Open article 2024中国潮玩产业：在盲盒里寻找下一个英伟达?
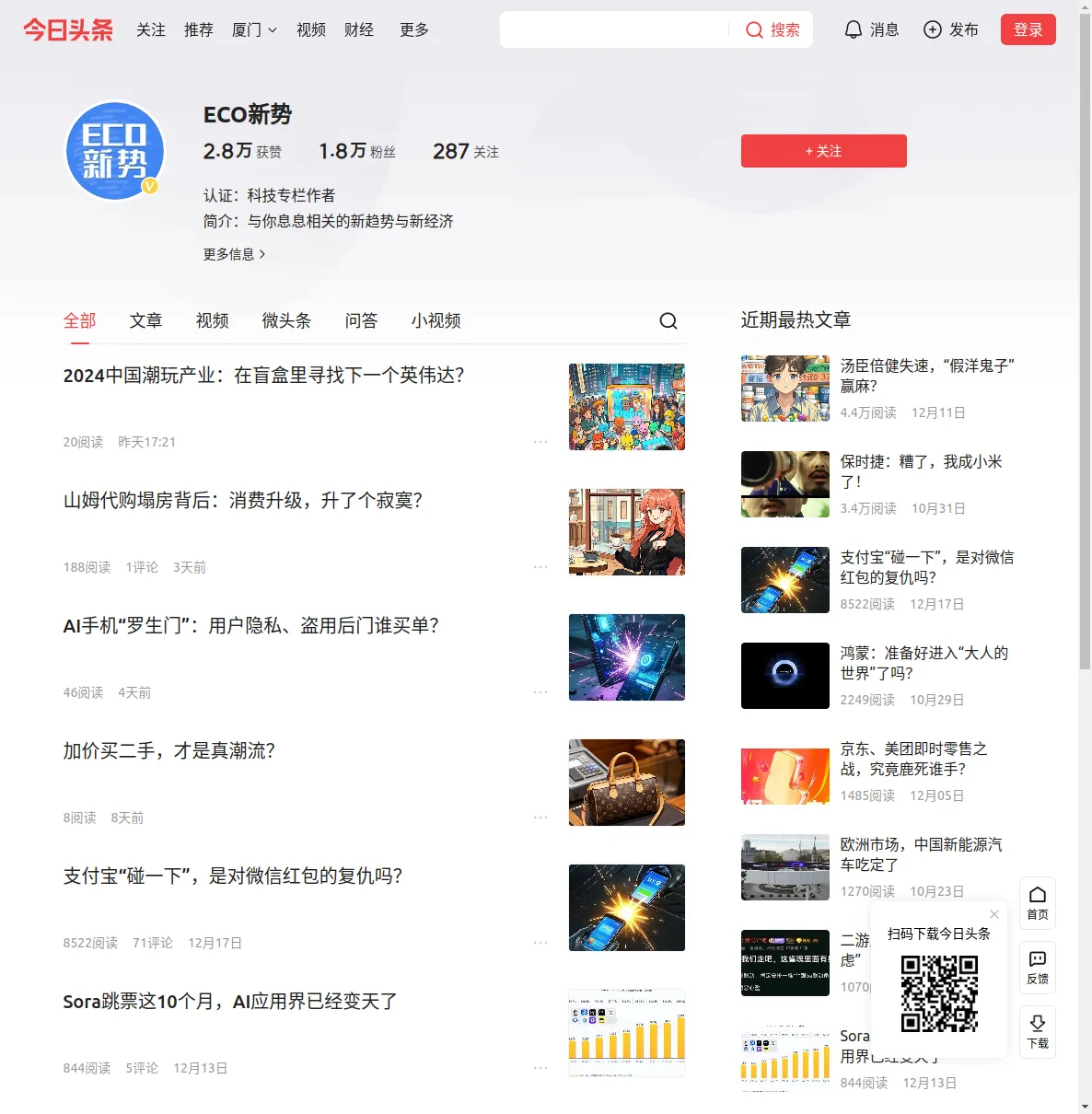 264,376
